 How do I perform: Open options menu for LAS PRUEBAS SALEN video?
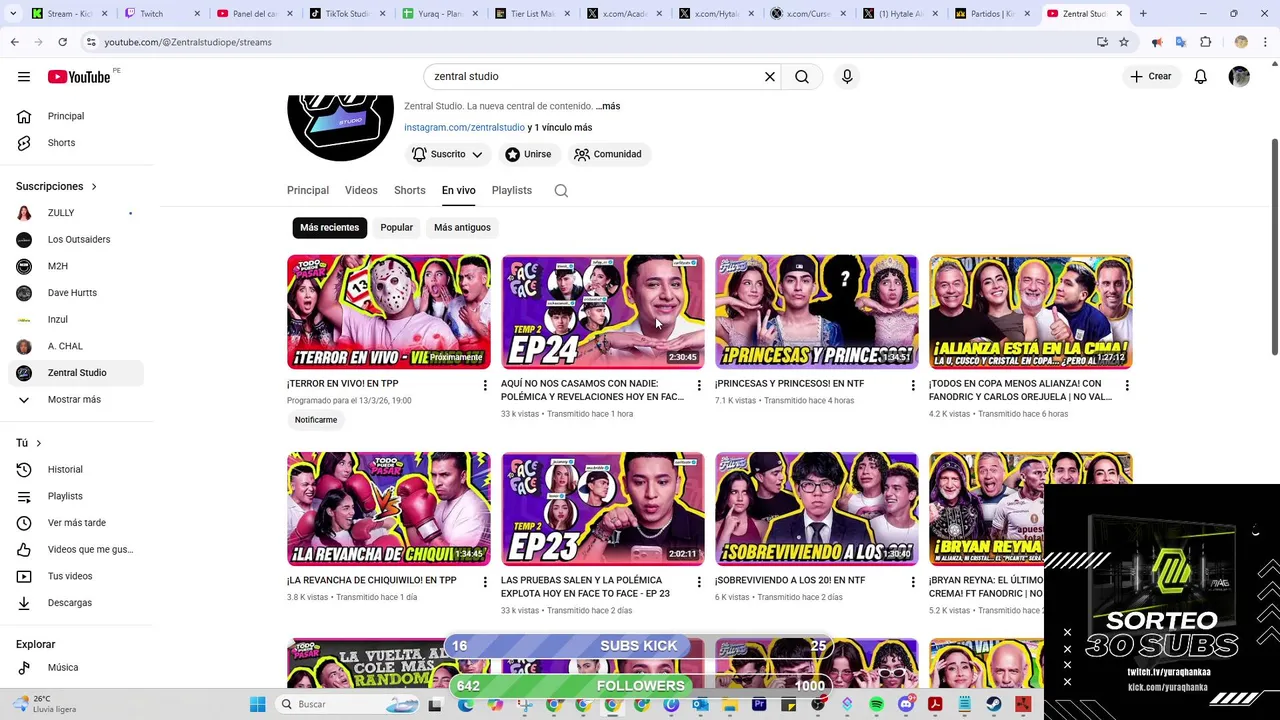point(699,582)
